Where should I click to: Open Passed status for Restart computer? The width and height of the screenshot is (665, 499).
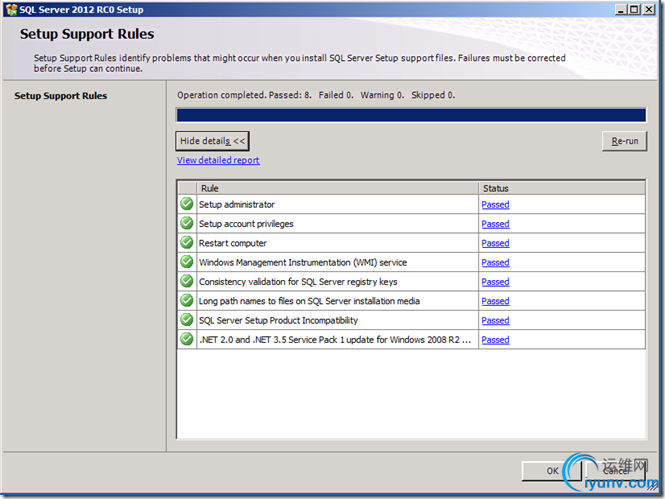pos(495,243)
